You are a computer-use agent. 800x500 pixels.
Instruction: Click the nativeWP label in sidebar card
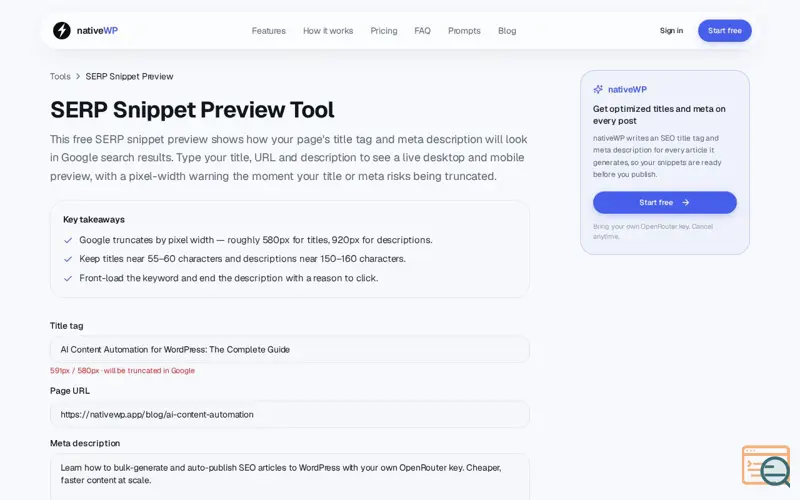(627, 89)
